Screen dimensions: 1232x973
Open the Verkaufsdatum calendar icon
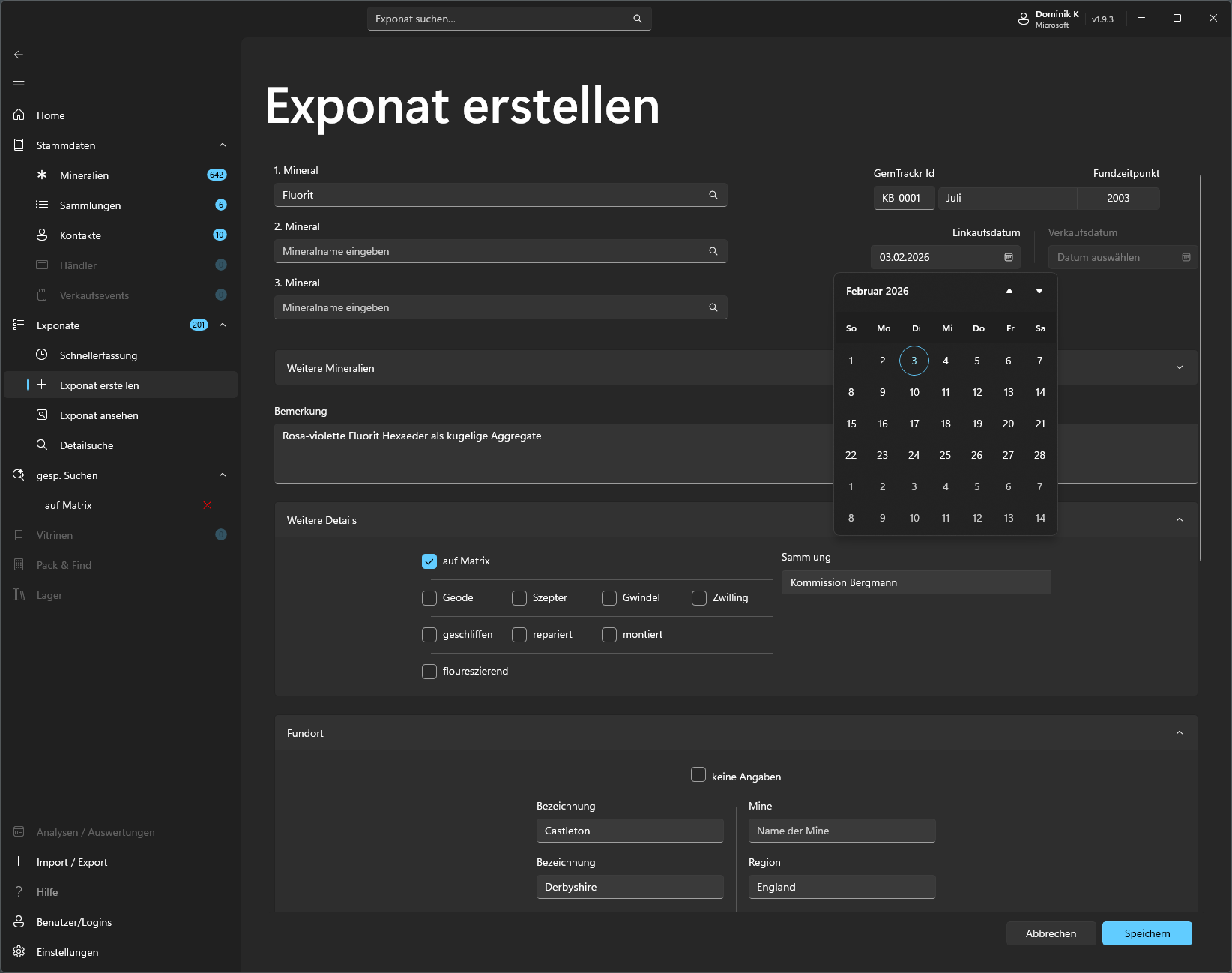pyautogui.click(x=1186, y=257)
